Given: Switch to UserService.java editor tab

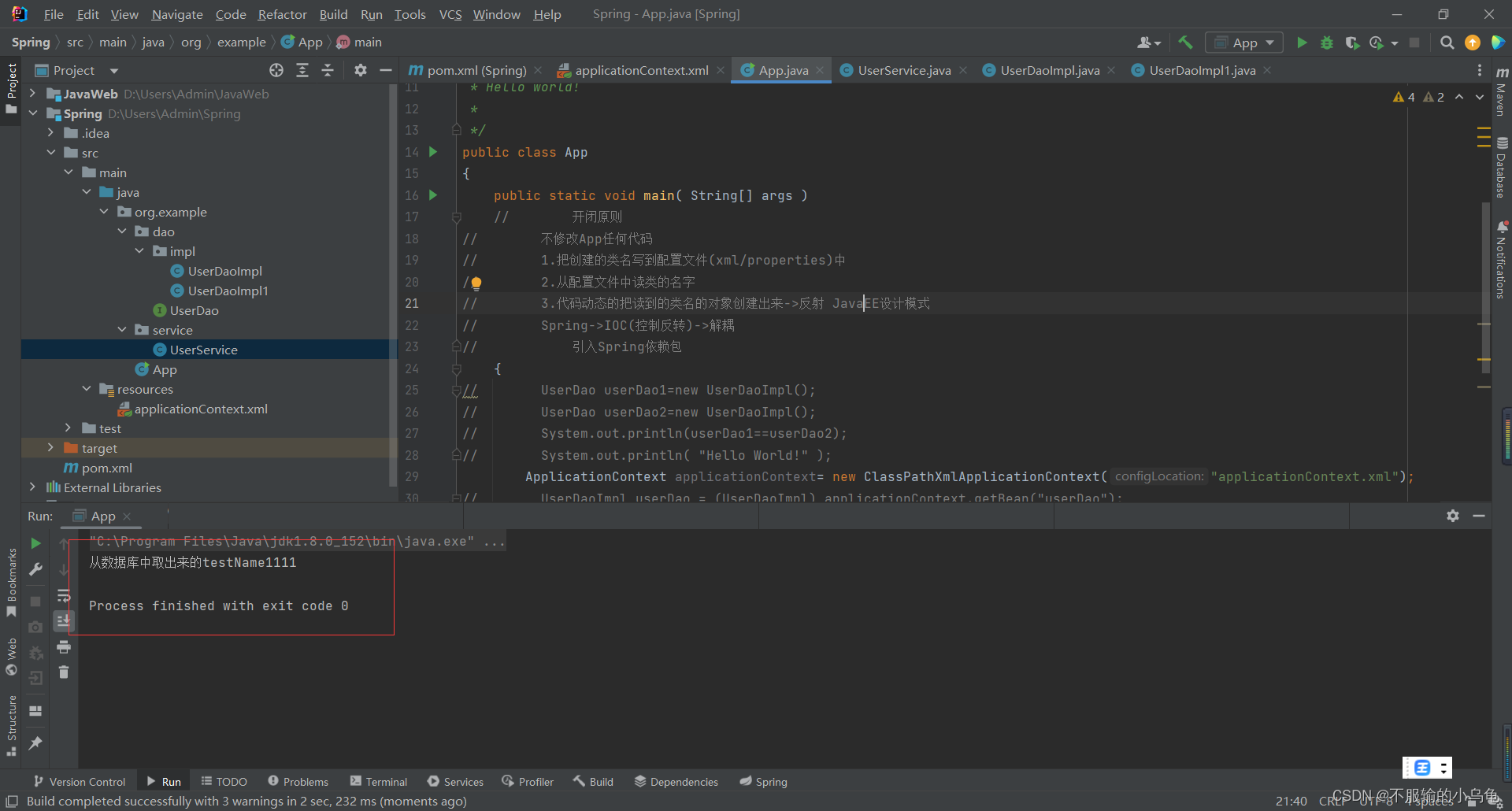Looking at the screenshot, I should (904, 70).
